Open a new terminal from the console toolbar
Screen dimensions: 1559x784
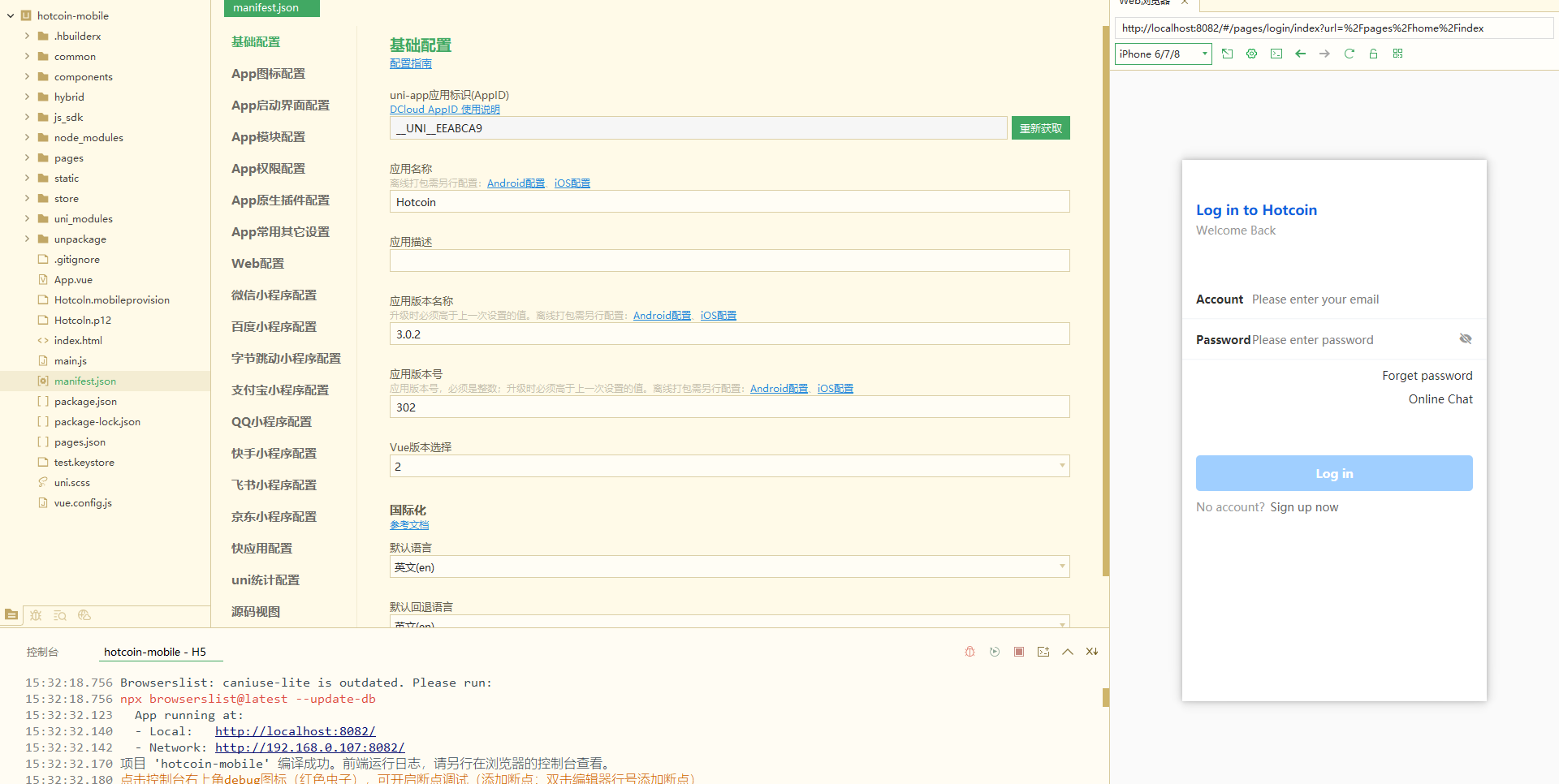point(1043,652)
